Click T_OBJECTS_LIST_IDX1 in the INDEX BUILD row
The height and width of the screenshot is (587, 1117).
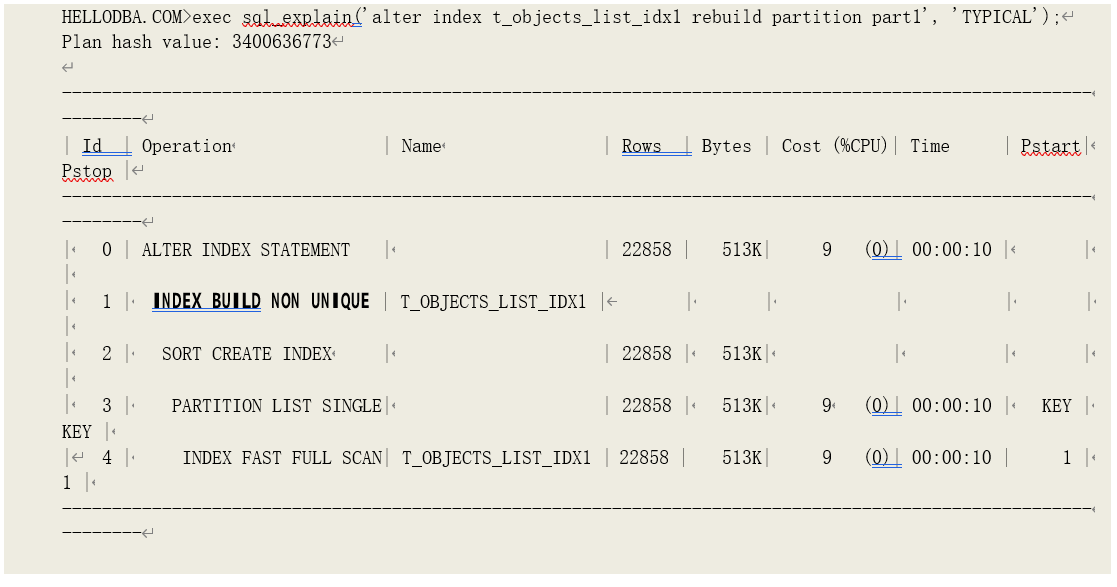click(493, 302)
